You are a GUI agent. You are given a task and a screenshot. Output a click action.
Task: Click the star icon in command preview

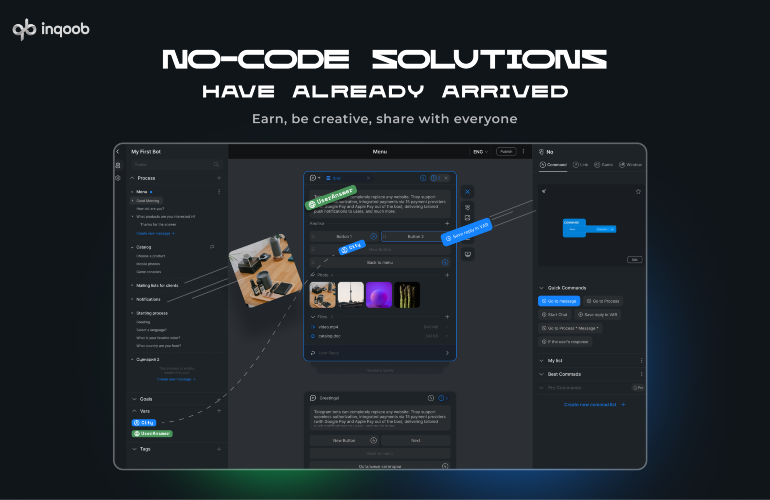[x=638, y=192]
